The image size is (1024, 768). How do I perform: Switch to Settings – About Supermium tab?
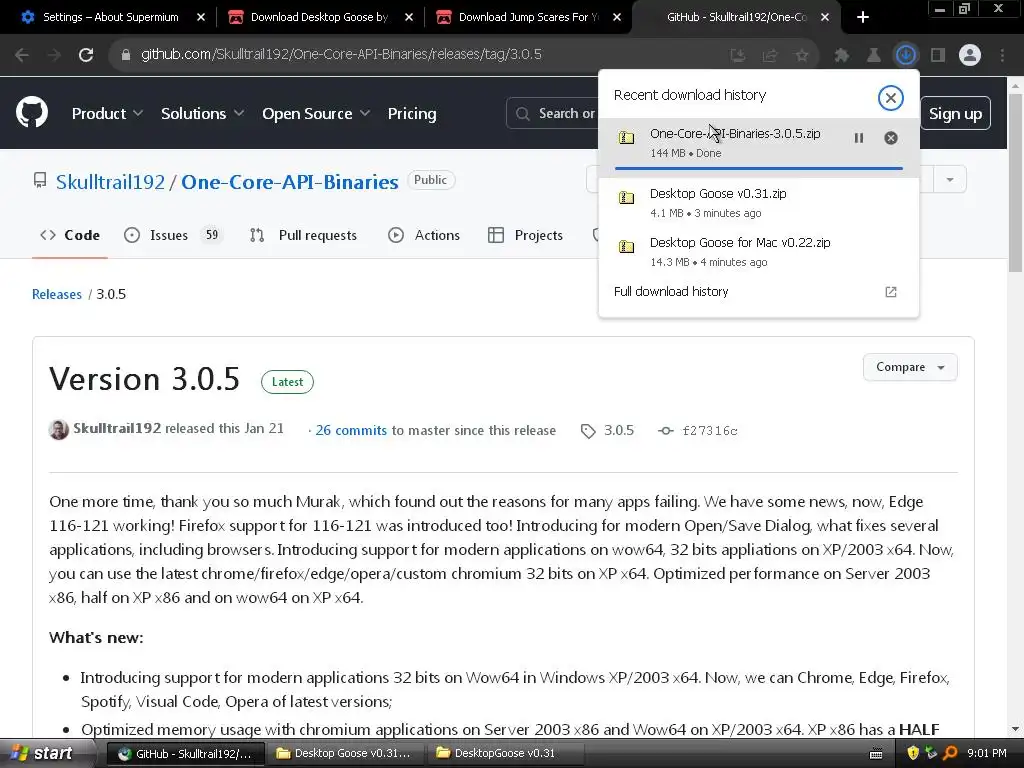coord(110,17)
